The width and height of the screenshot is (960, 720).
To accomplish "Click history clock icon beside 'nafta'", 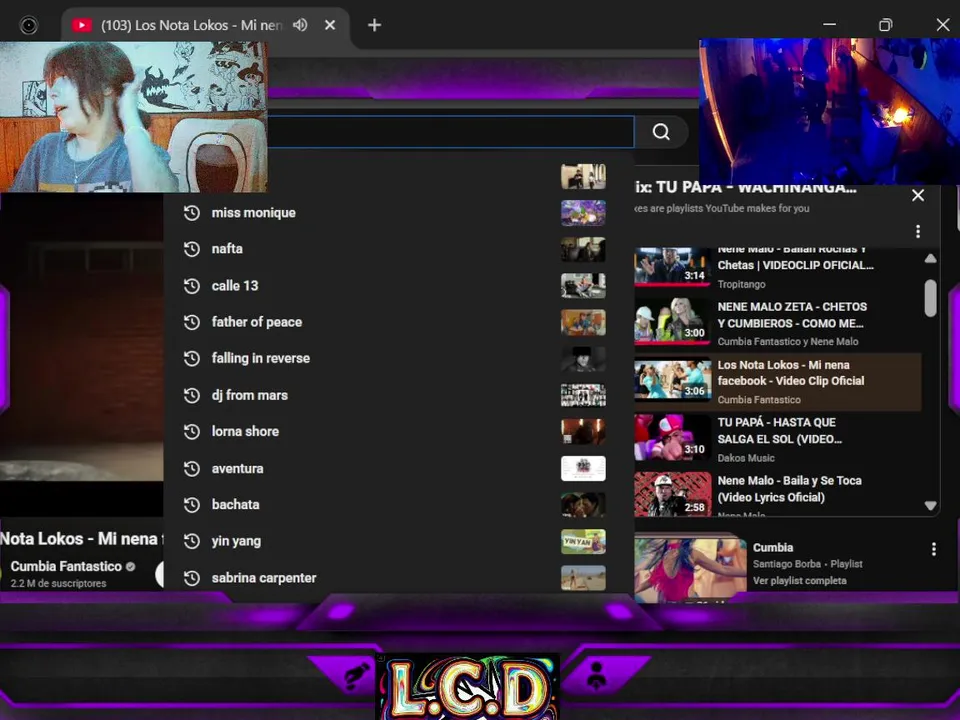I will point(192,249).
